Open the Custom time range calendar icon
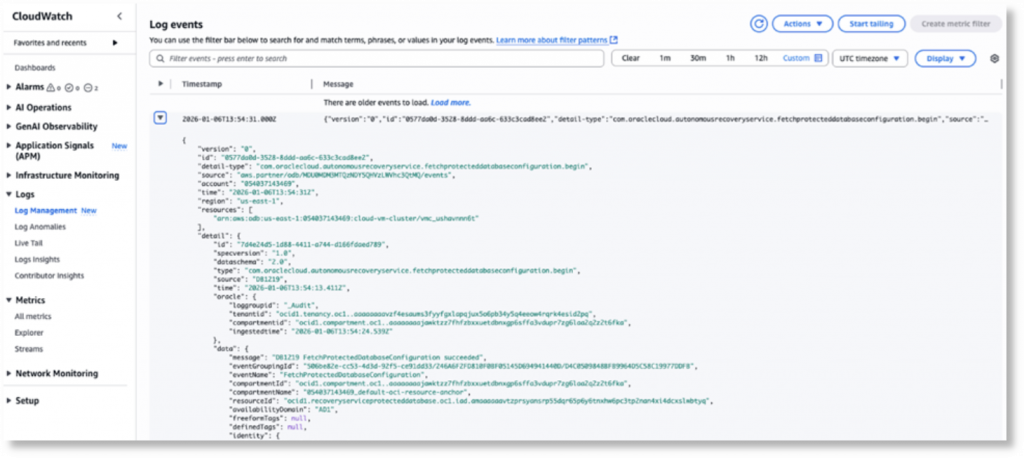 [x=818, y=58]
